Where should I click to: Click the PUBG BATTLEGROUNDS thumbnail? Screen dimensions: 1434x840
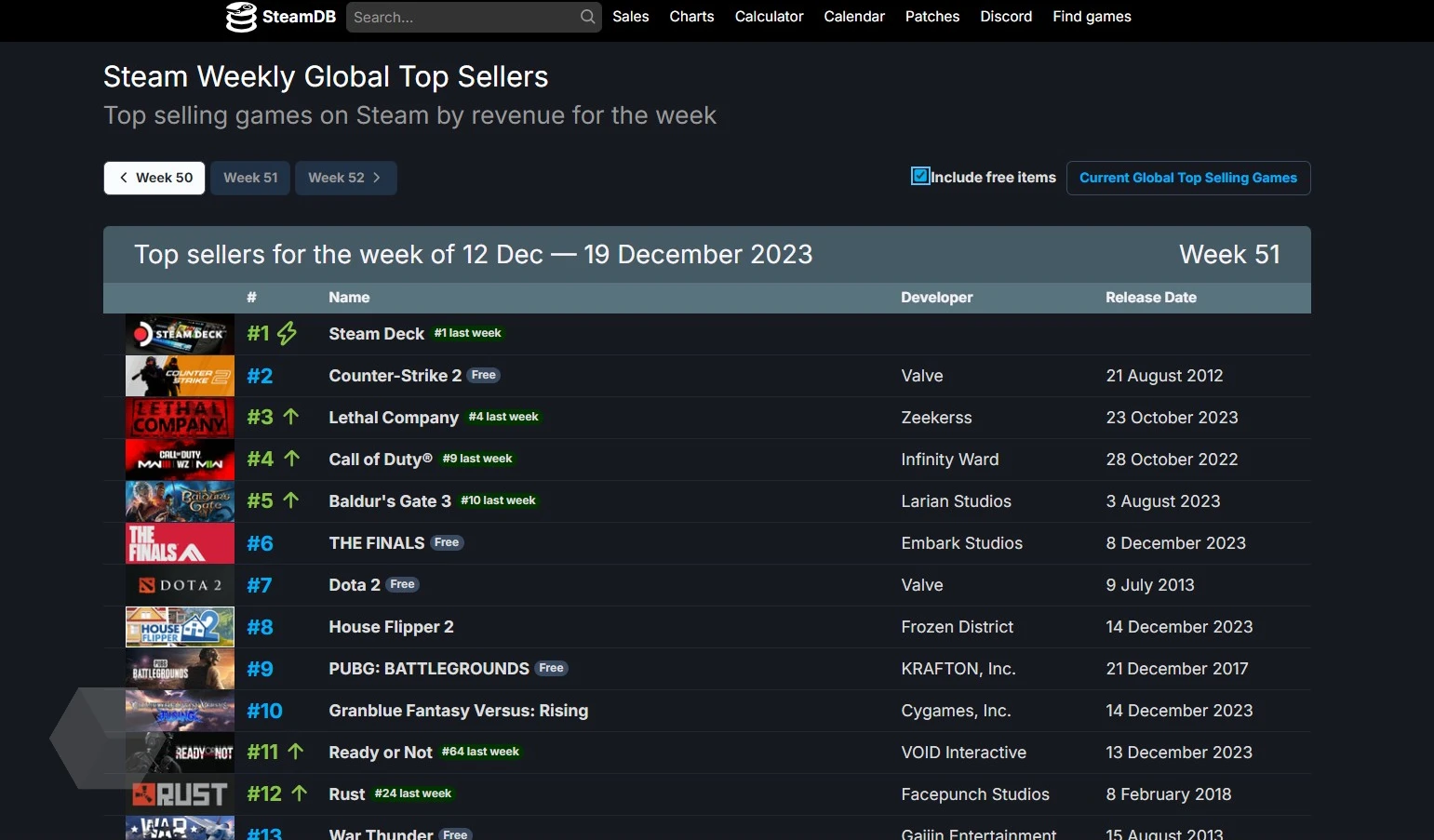click(180, 669)
